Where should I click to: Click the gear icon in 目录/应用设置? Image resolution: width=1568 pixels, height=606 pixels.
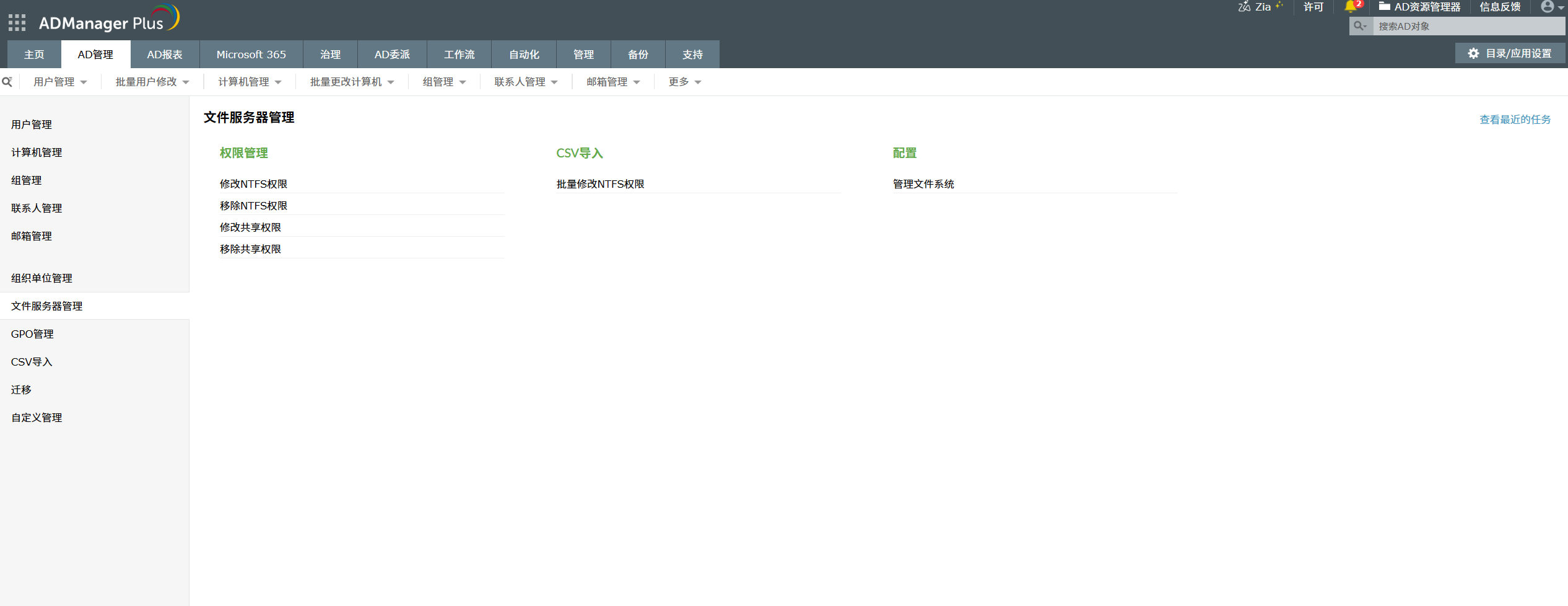point(1473,54)
